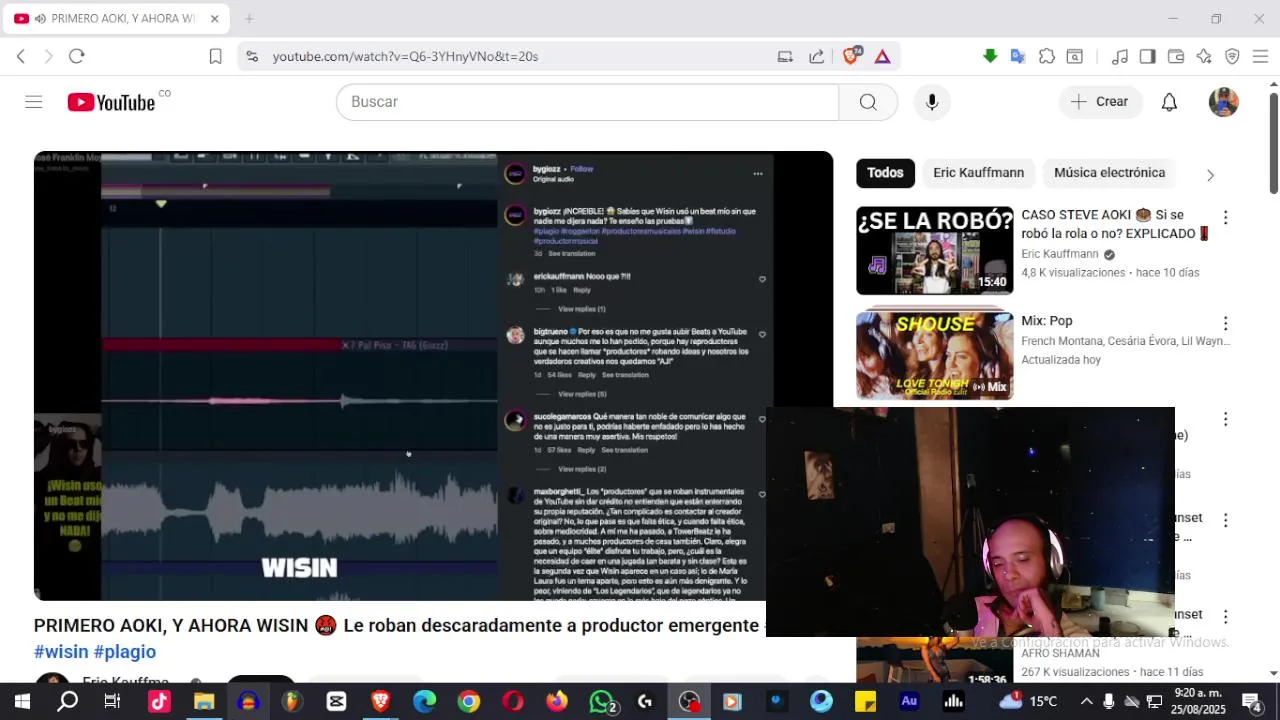Switch to the PRIMERO AOKI browser tab
Screen dimensions: 1280x720
coord(116,19)
